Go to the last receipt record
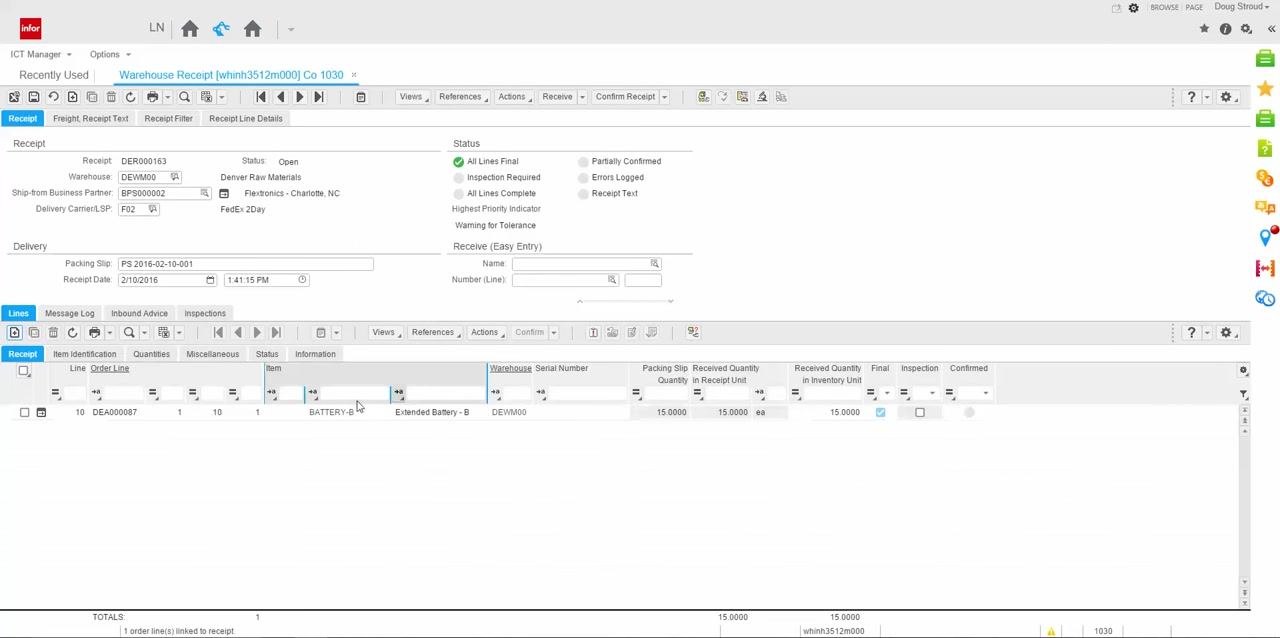 [318, 97]
